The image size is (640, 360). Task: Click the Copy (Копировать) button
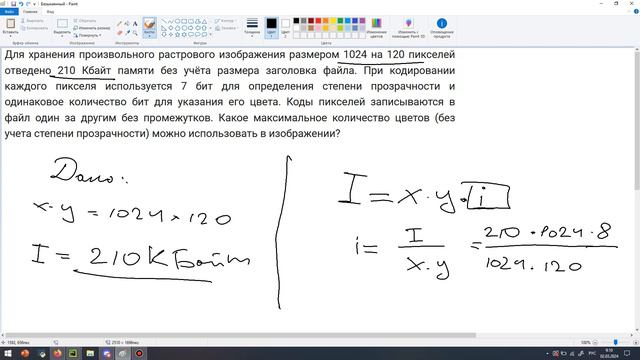(34, 28)
